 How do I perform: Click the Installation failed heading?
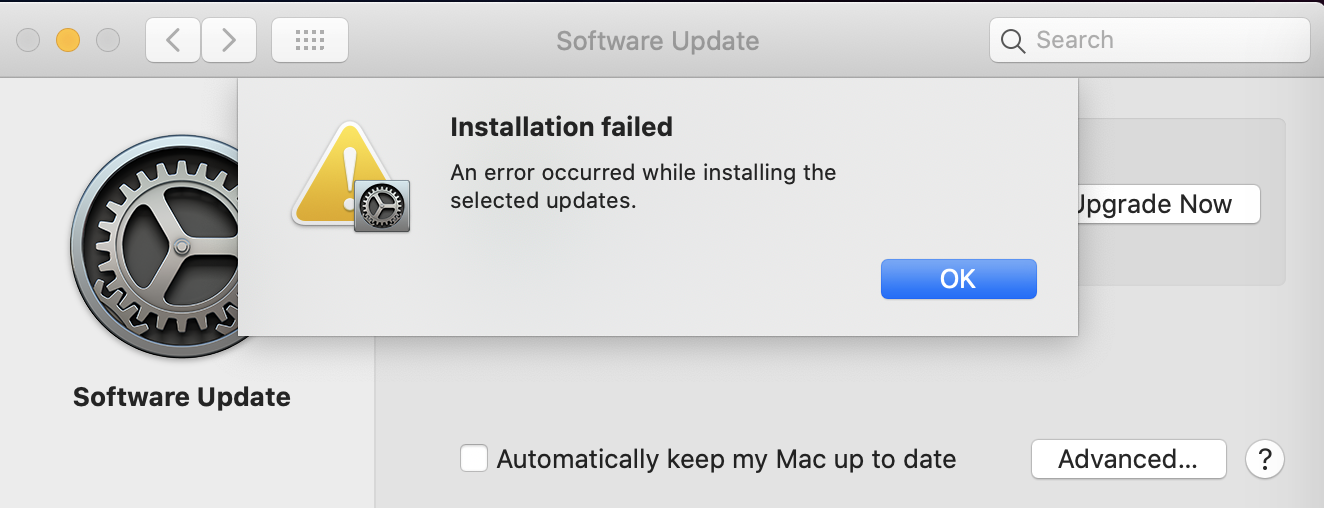click(x=561, y=127)
